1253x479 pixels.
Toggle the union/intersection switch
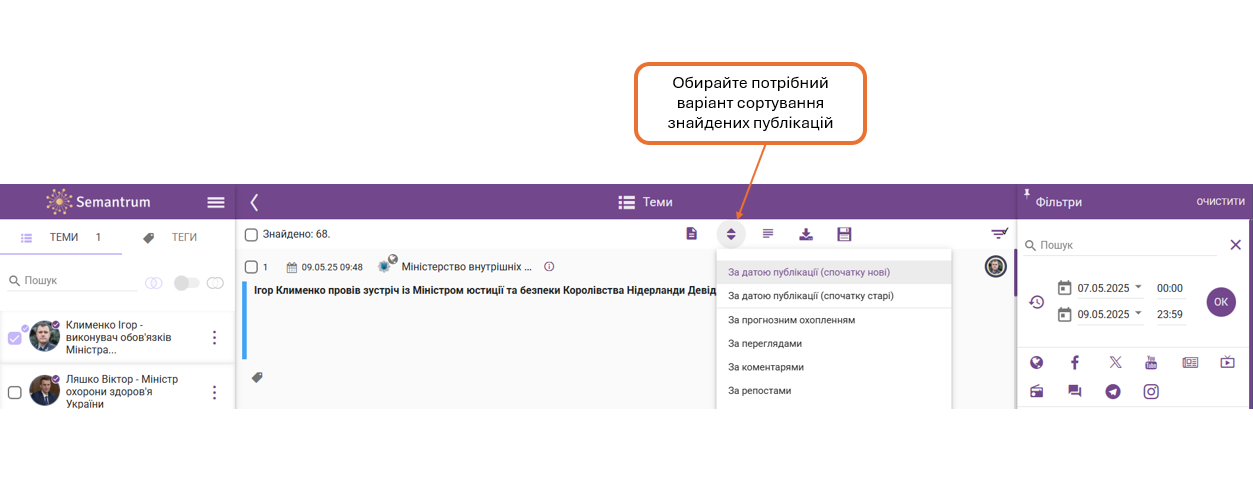coord(185,283)
